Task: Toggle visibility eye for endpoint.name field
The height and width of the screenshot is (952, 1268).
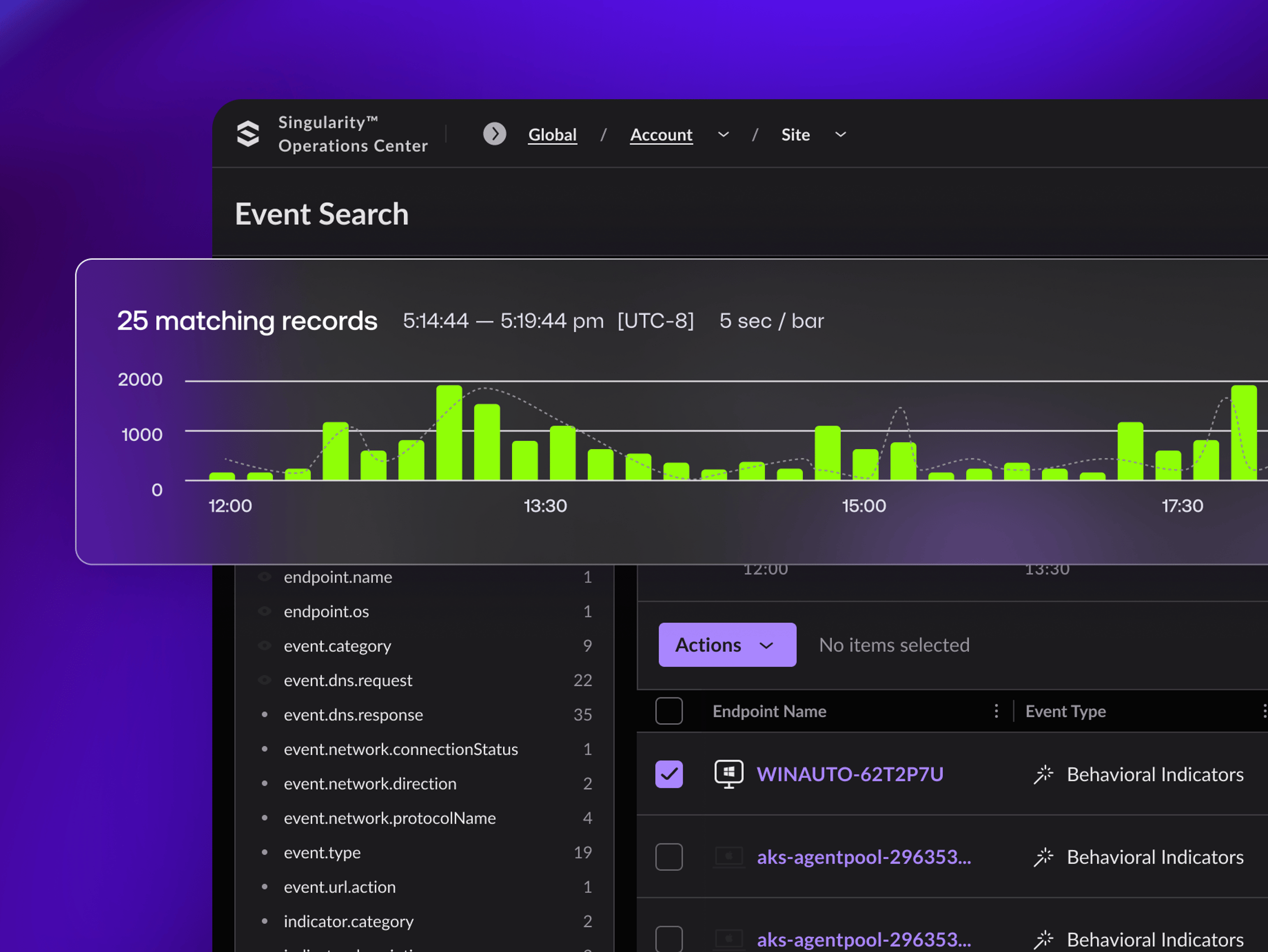Action: click(264, 577)
